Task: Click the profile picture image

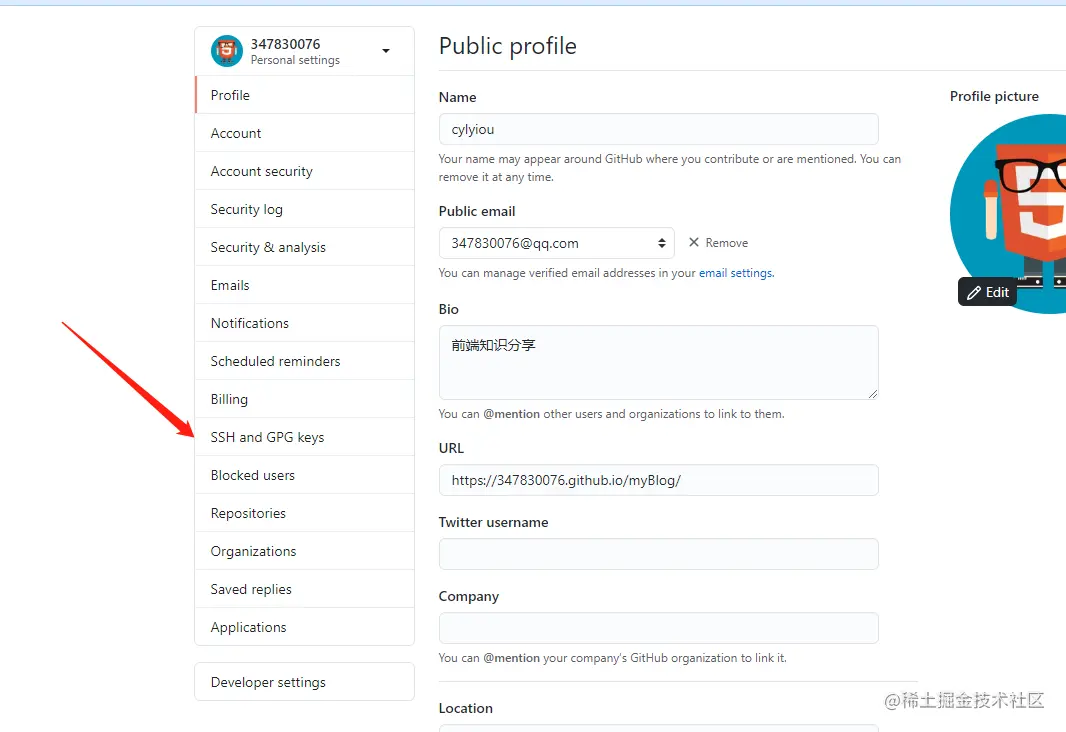Action: (1008, 214)
